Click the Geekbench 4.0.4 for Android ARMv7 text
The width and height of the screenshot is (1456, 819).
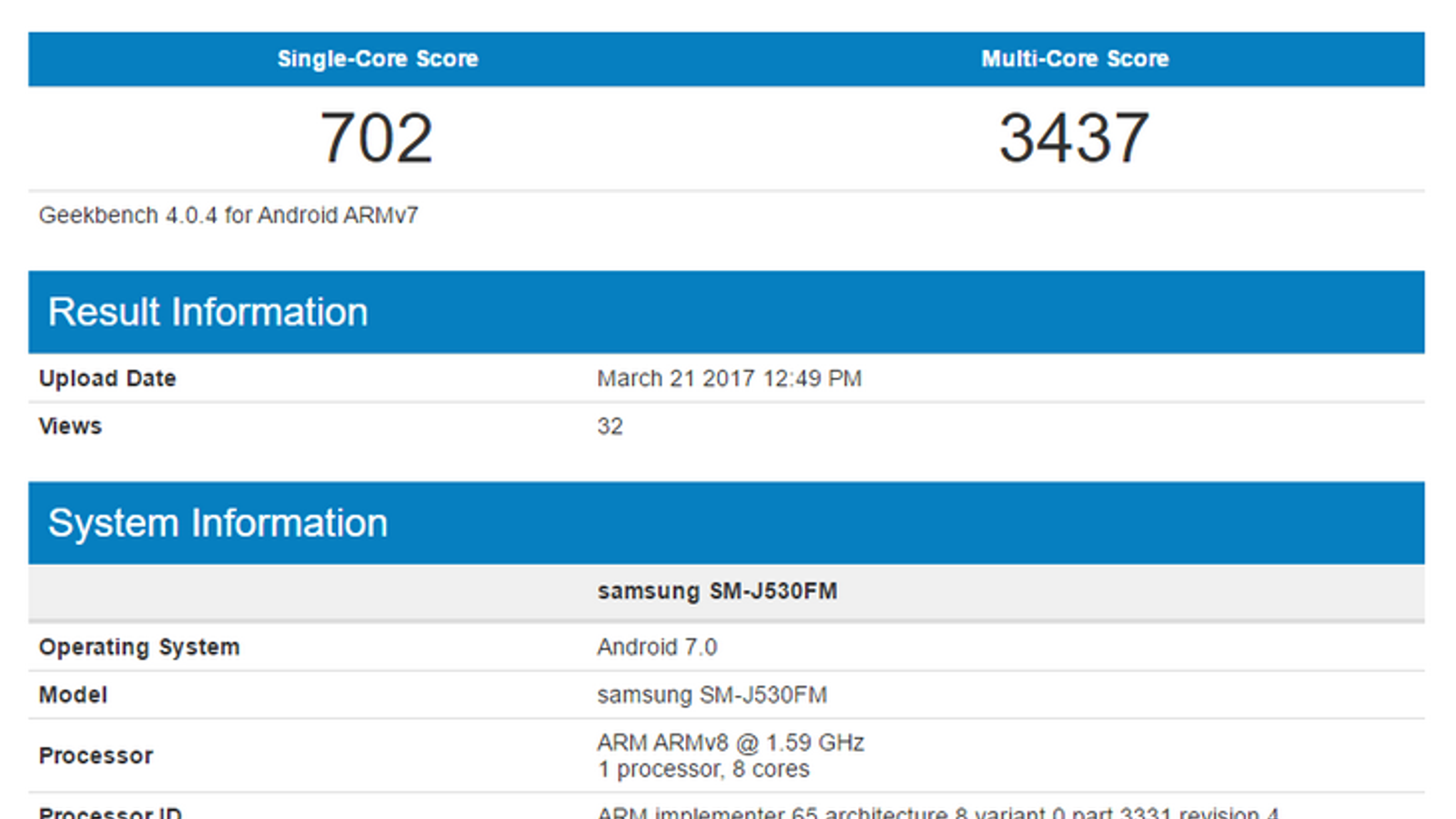tap(228, 216)
